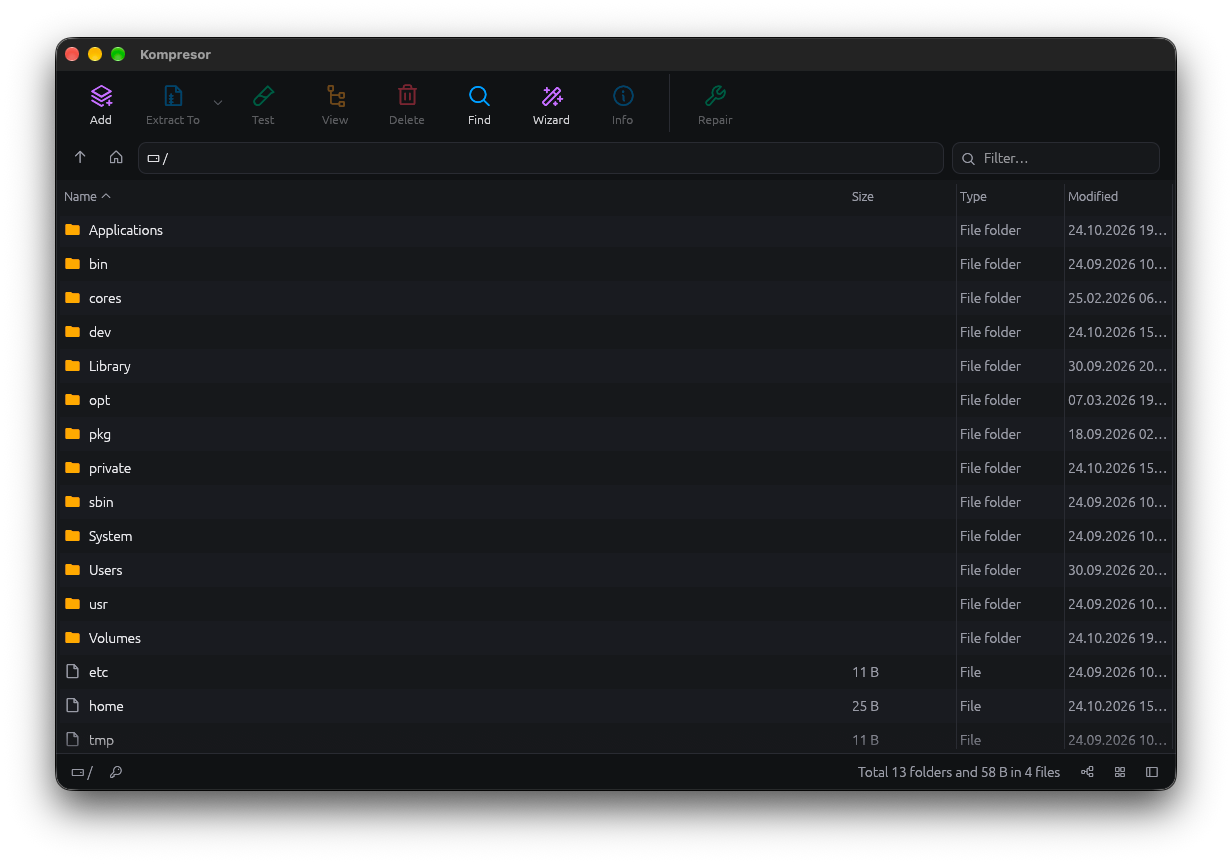1232x864 pixels.
Task: Select the opt folder
Action: tap(614, 400)
